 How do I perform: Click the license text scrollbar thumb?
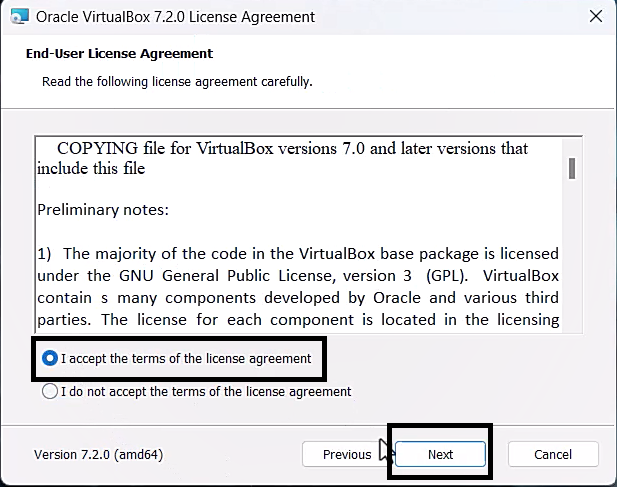(572, 167)
